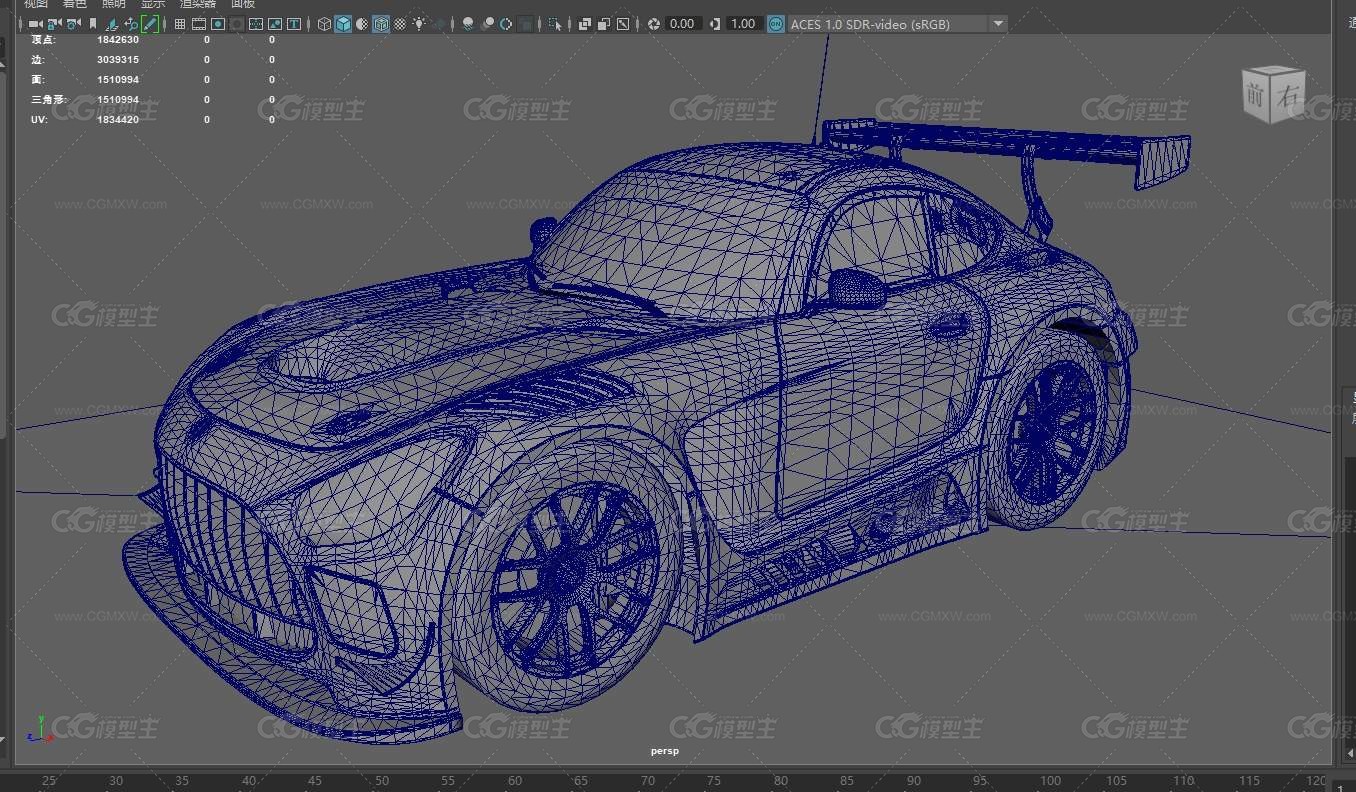
Task: Click the persp camera label
Action: coord(664,751)
